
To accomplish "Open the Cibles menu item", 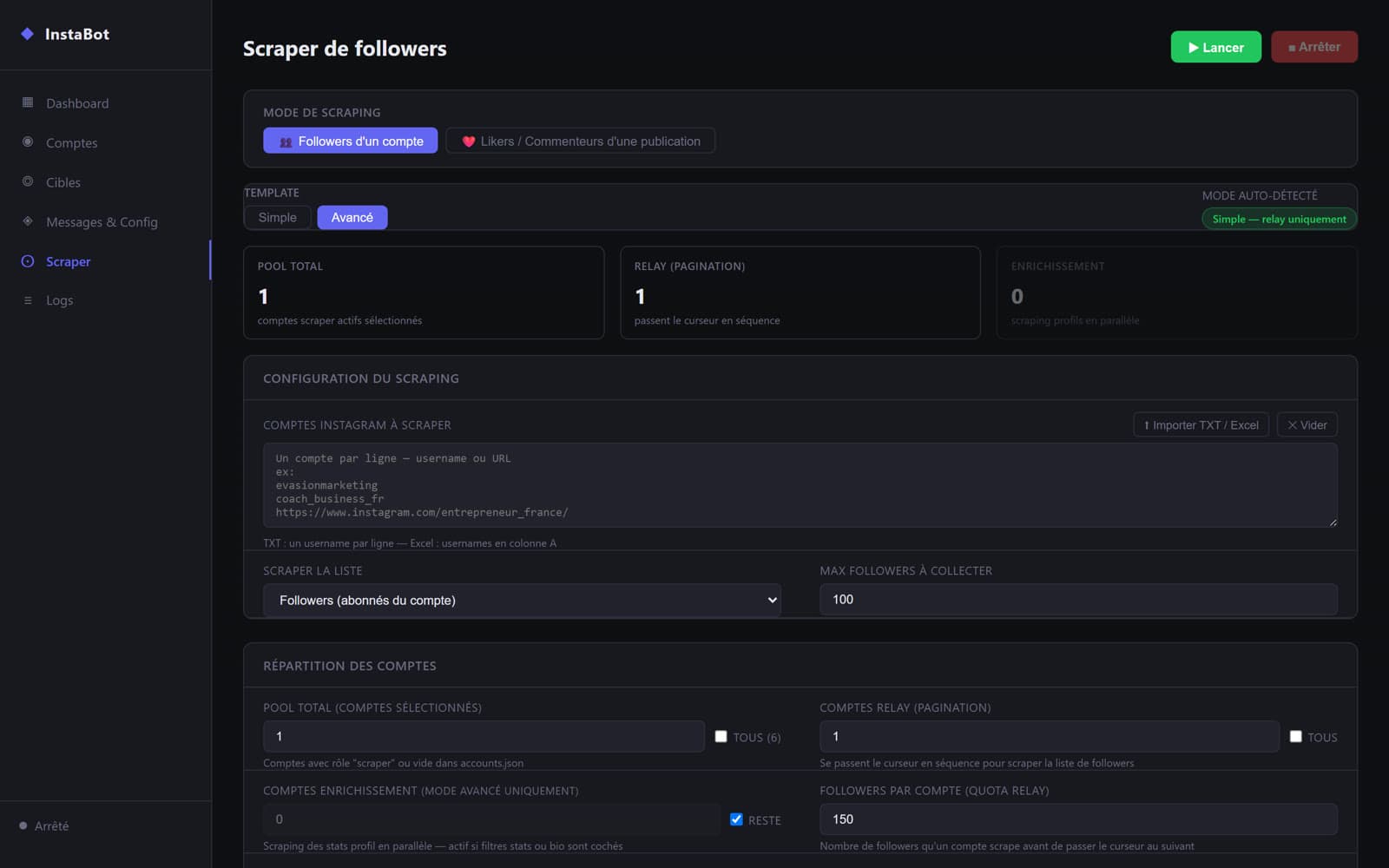I will [105, 182].
